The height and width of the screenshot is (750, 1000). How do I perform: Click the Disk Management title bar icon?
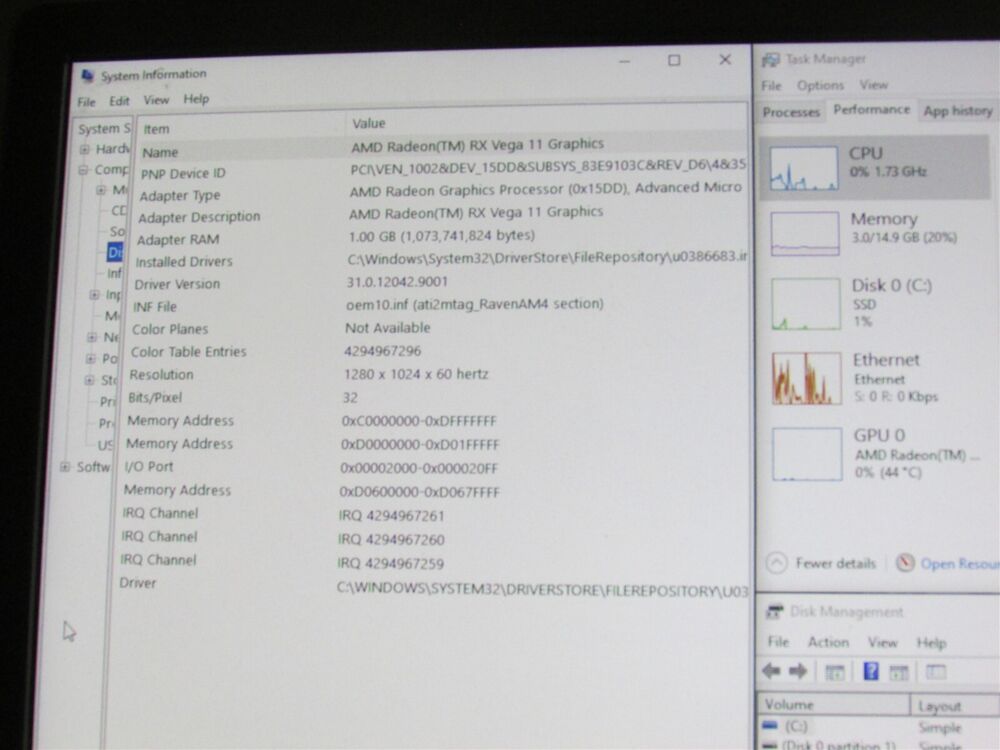(774, 612)
